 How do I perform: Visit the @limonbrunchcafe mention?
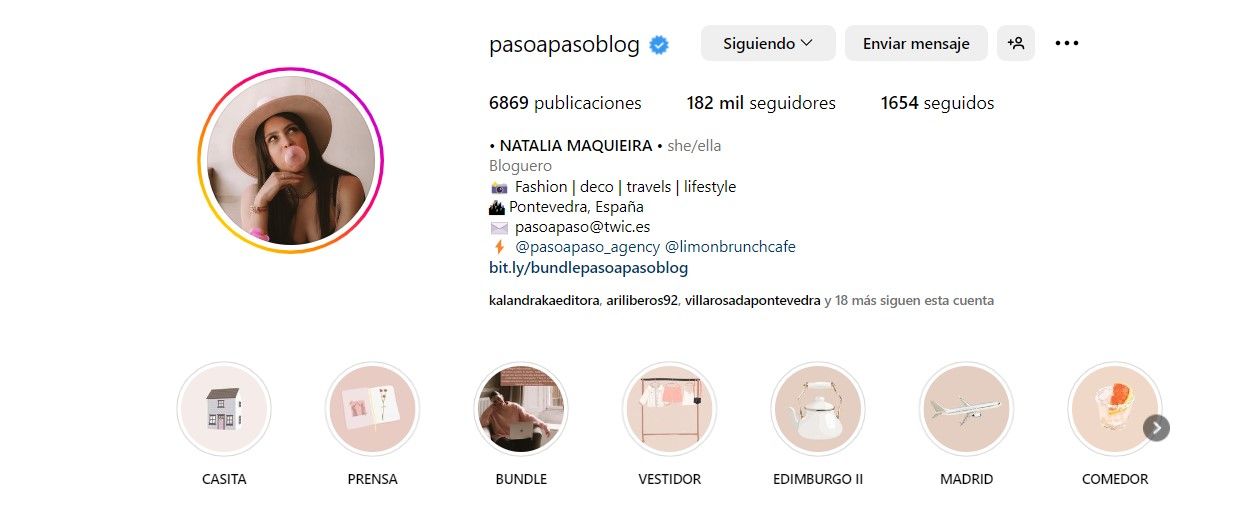click(x=730, y=246)
